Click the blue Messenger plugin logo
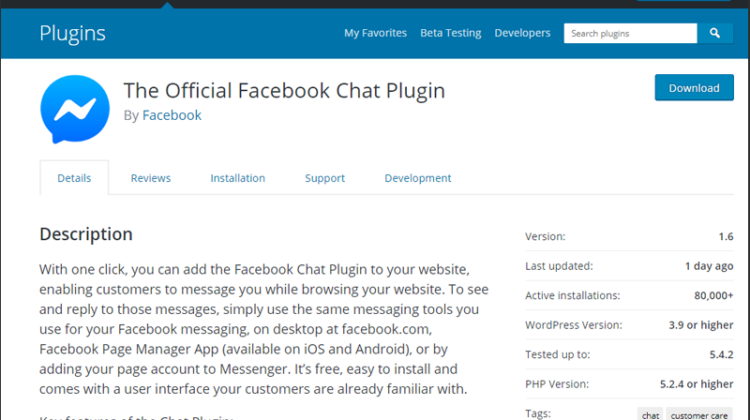This screenshot has height=420, width=750. pyautogui.click(x=74, y=109)
